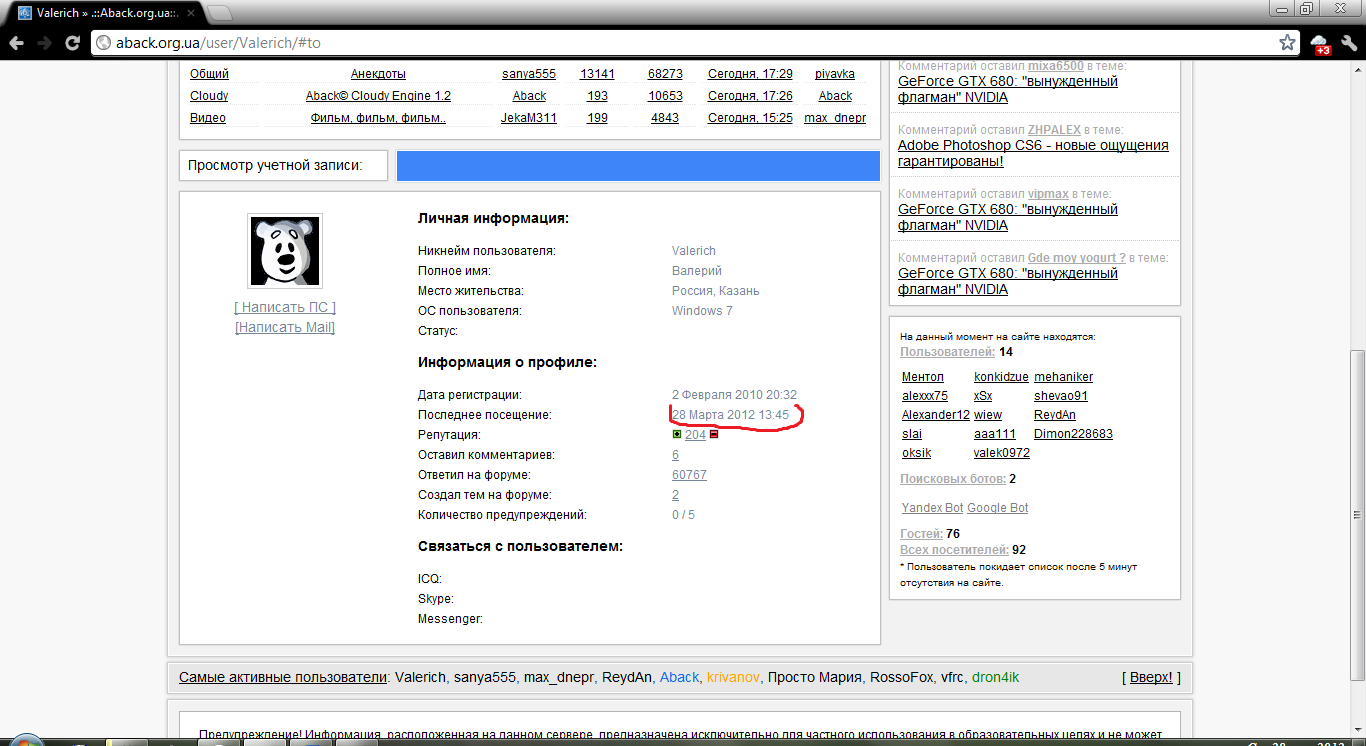Click the globe site-info icon in the address bar

[102, 43]
